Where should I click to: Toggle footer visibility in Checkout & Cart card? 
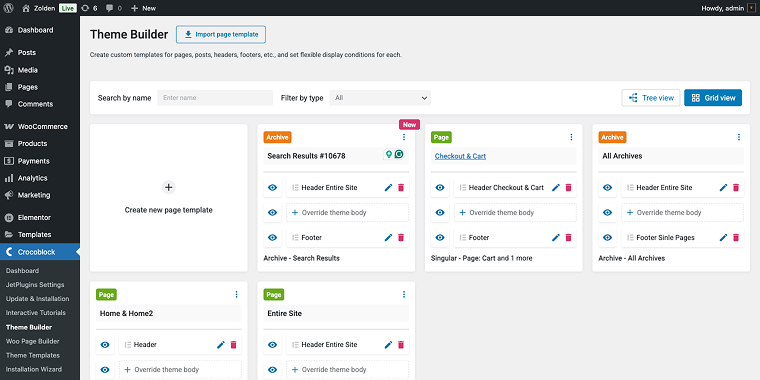(440, 238)
